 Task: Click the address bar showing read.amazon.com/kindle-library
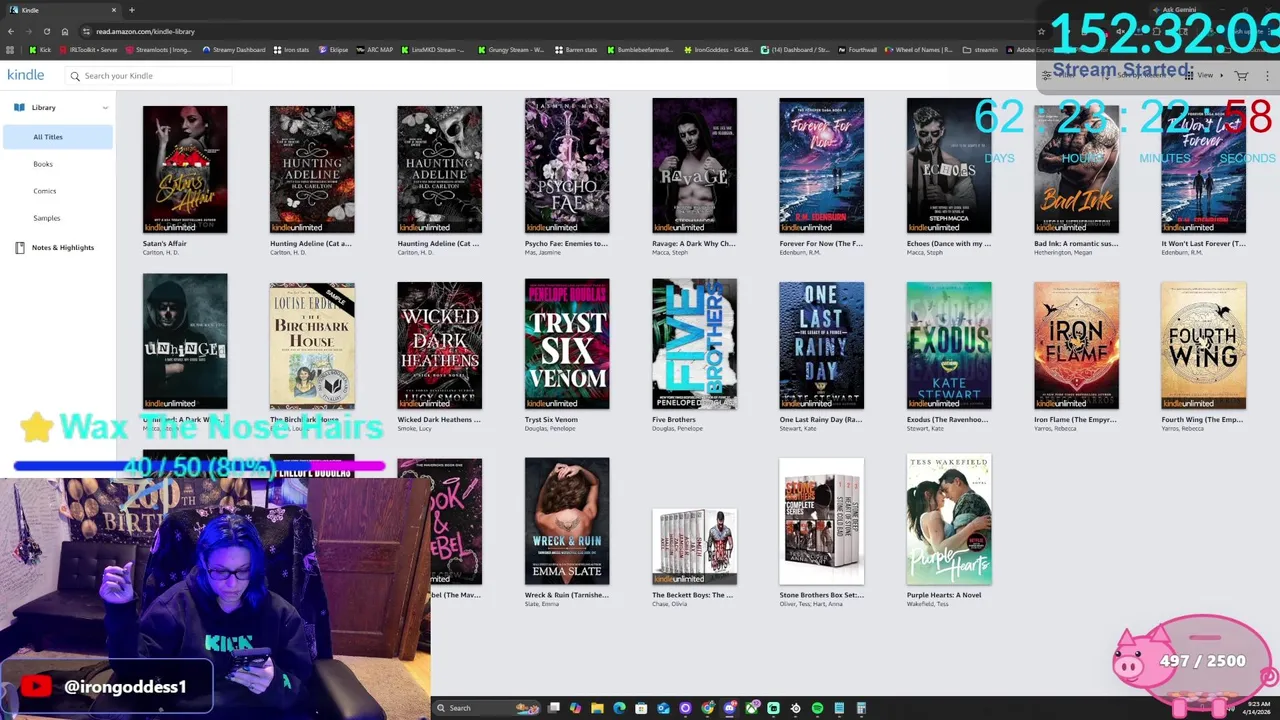pos(145,31)
